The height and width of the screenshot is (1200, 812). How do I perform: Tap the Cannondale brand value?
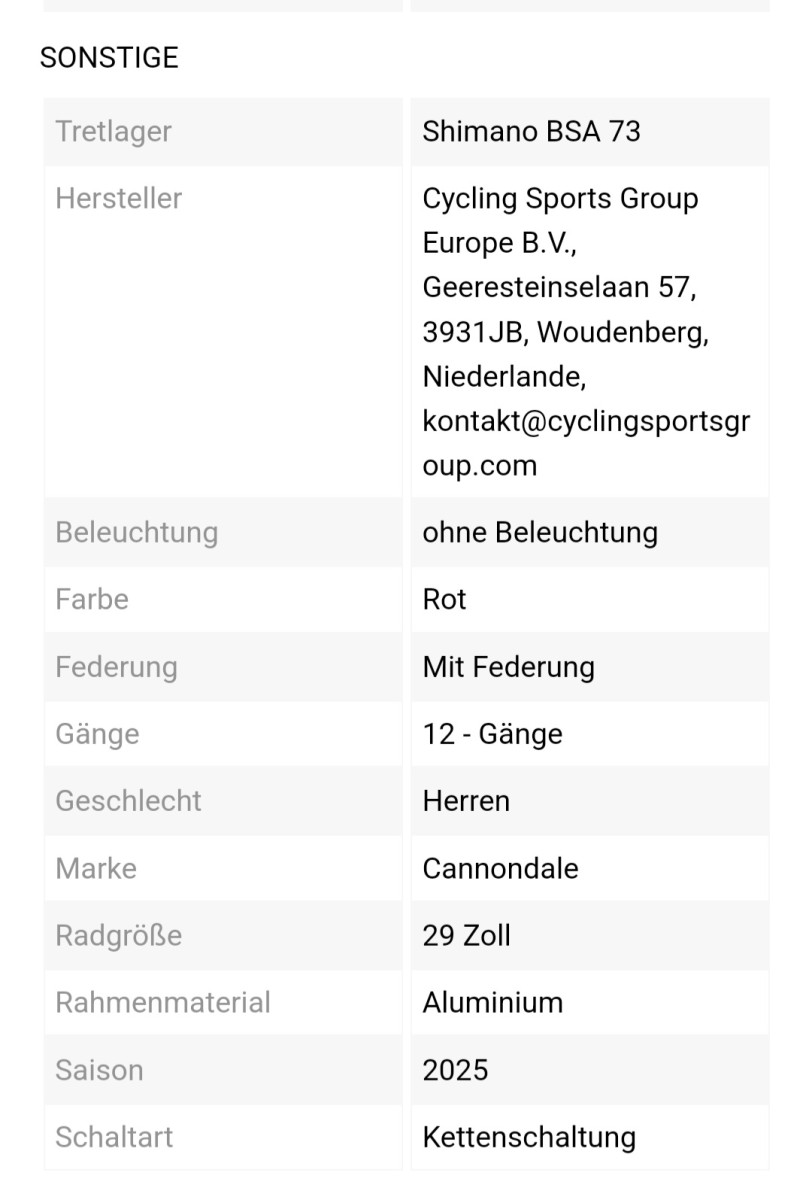pyautogui.click(x=500, y=868)
